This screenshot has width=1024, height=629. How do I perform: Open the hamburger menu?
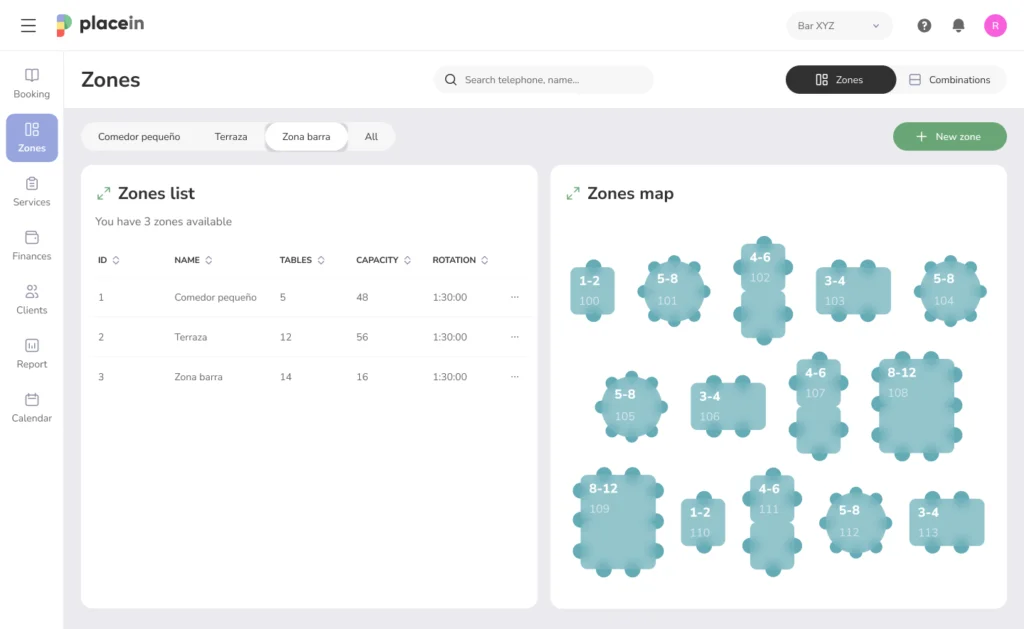click(x=28, y=25)
